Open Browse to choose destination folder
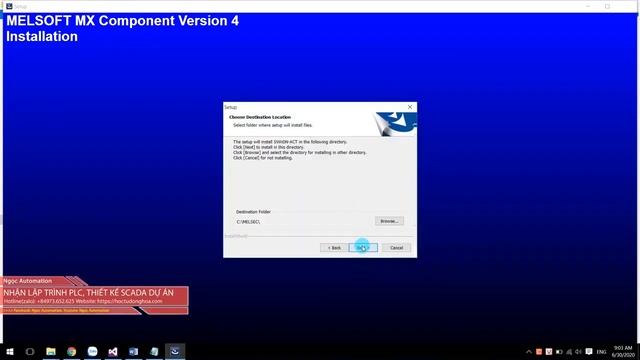The width and height of the screenshot is (640, 360). pyautogui.click(x=389, y=221)
